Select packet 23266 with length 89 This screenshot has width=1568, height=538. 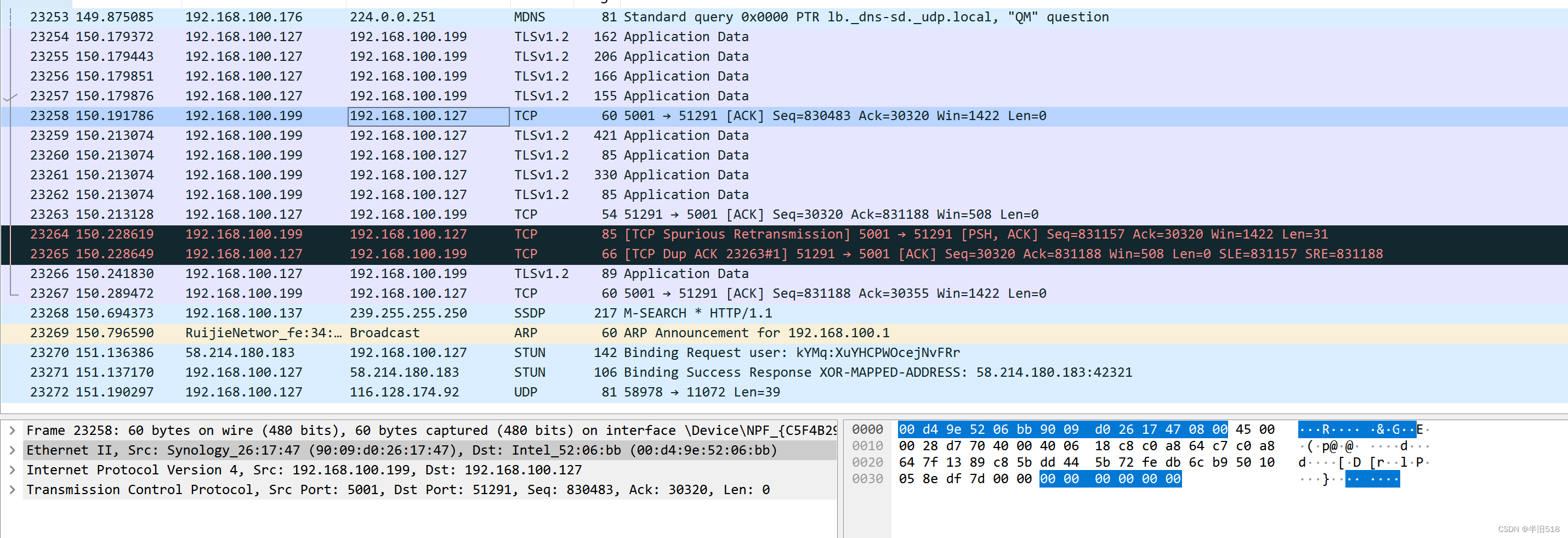point(784,274)
